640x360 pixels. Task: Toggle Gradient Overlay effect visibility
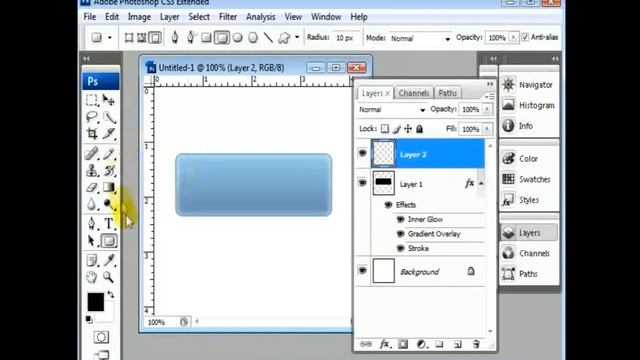point(400,234)
